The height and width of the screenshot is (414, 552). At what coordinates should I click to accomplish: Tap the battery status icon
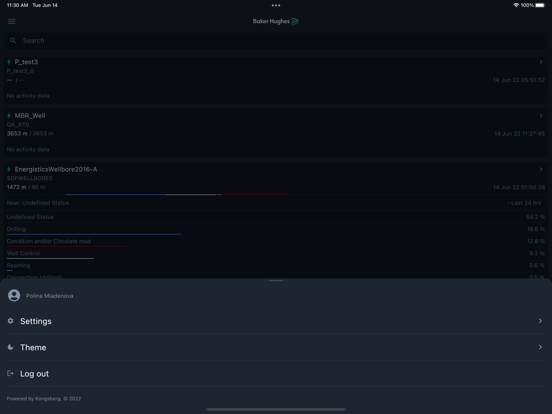tap(540, 5)
